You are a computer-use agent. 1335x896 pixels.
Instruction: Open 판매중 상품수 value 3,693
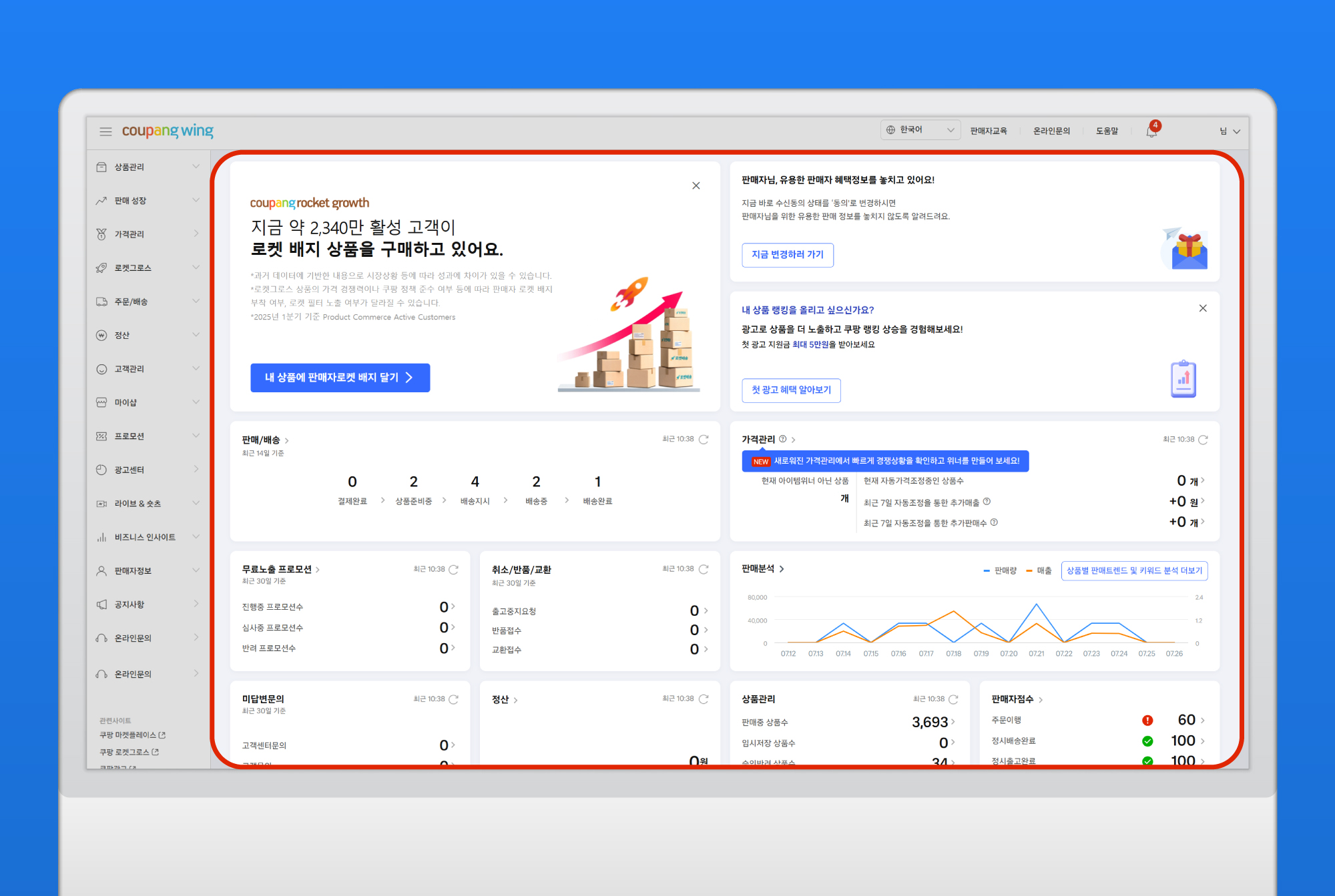(933, 723)
